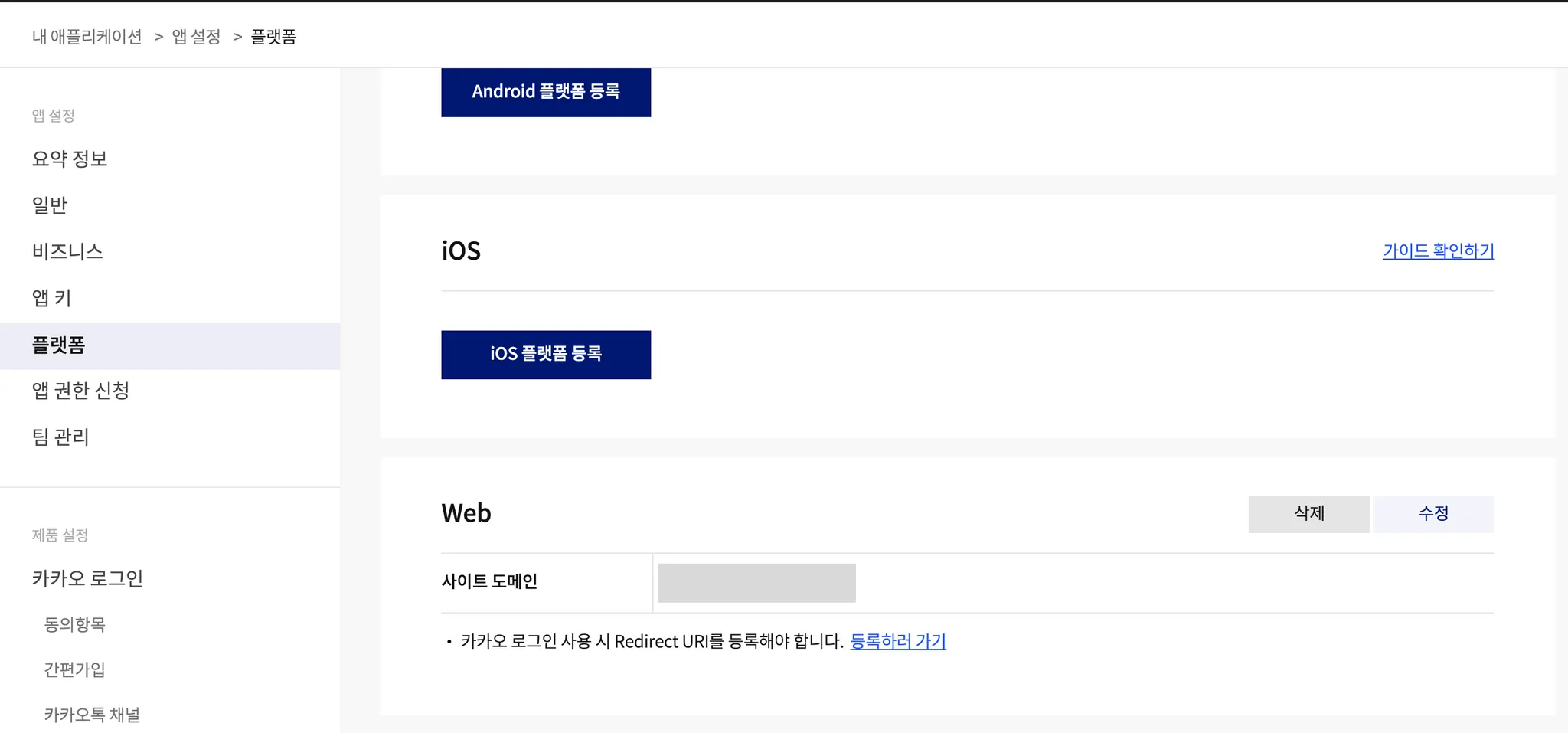Viewport: 1568px width, 733px height.
Task: Click 내 애플리케이션 breadcrumb link
Action: pos(87,37)
